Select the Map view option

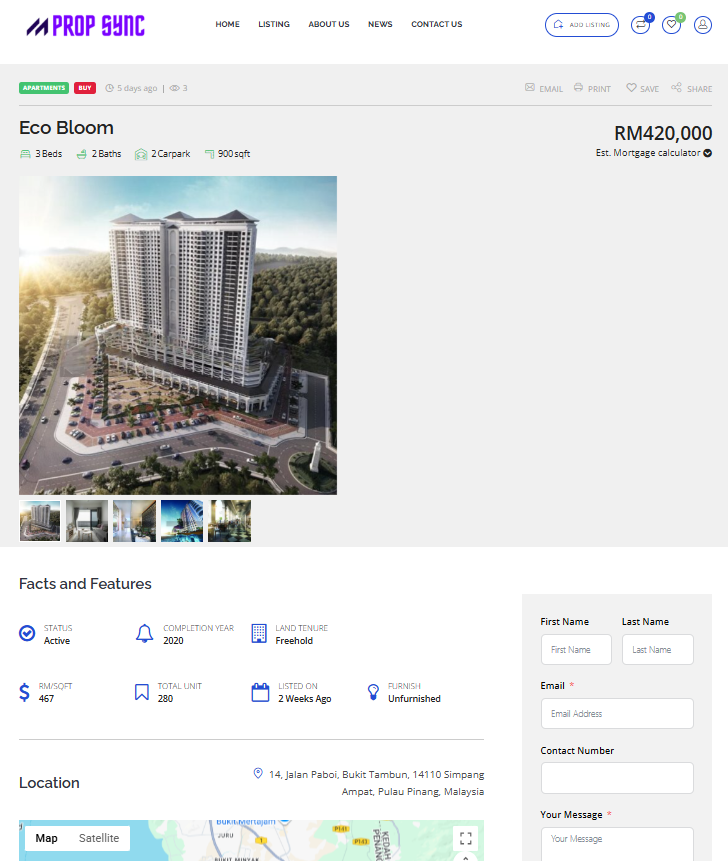point(47,838)
